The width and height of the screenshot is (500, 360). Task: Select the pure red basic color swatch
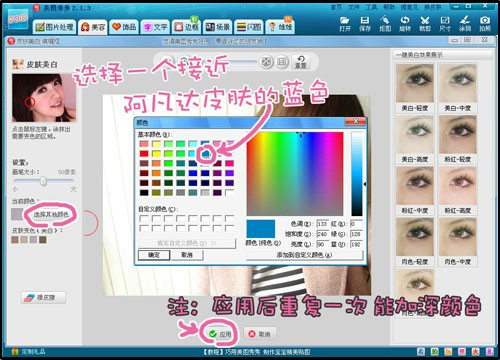[144, 154]
